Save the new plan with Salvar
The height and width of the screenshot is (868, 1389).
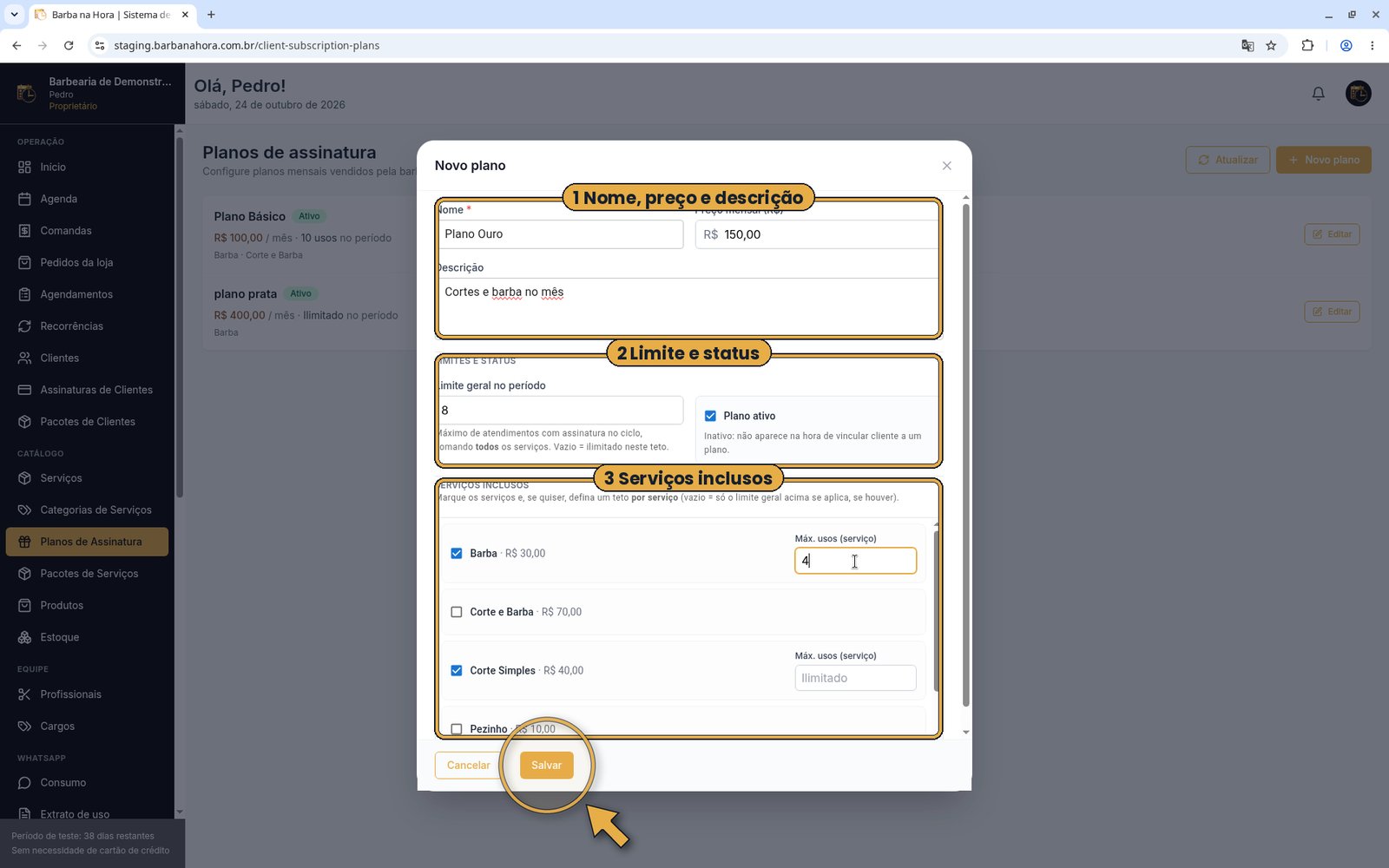(x=547, y=766)
